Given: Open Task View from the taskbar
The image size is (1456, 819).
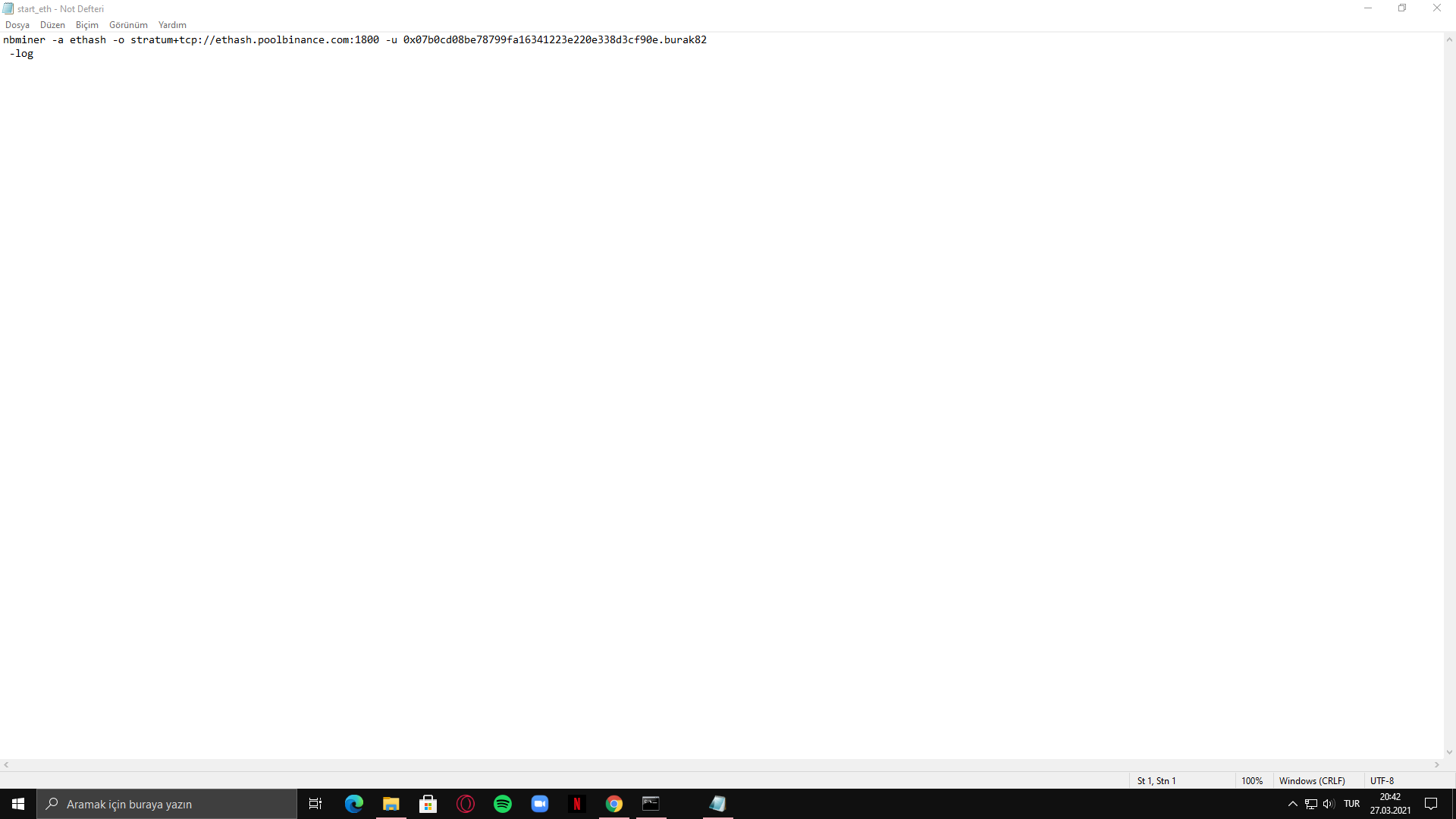Looking at the screenshot, I should [x=315, y=804].
